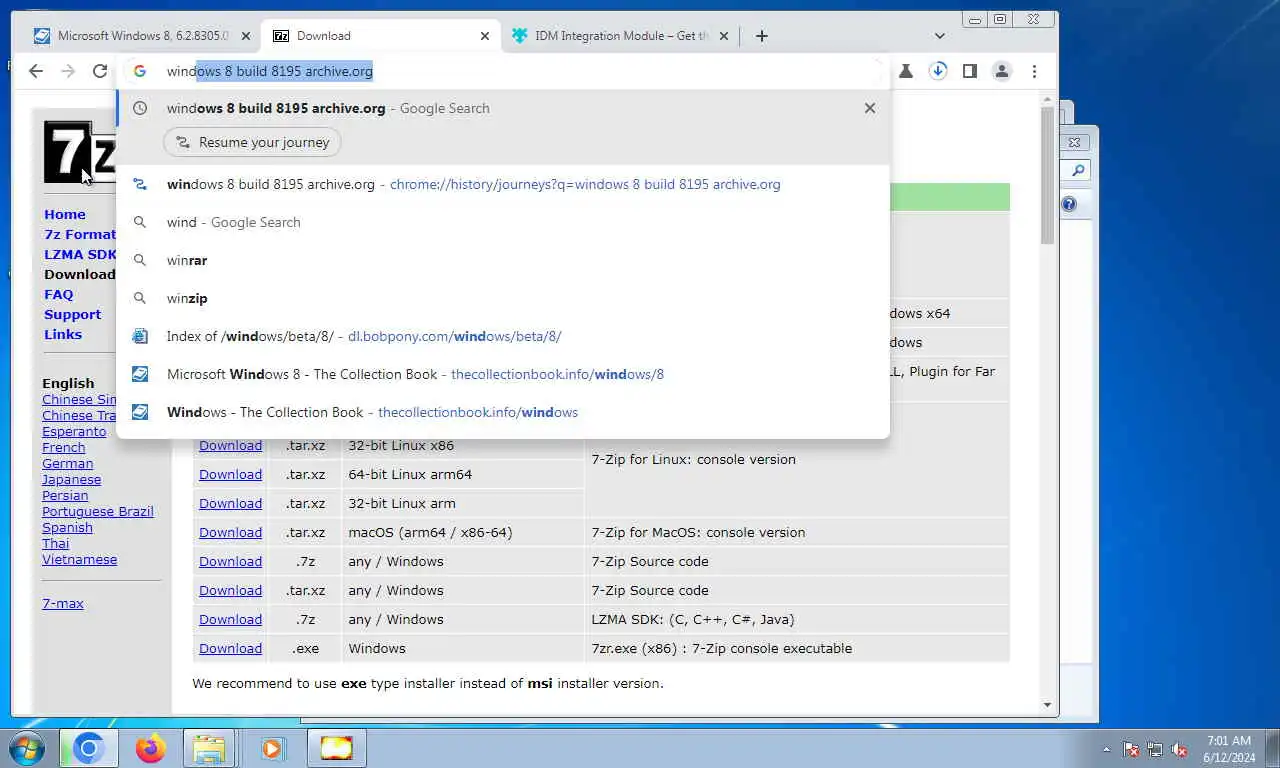Image resolution: width=1280 pixels, height=768 pixels.
Task: Switch language to Esperanto
Action: [74, 431]
